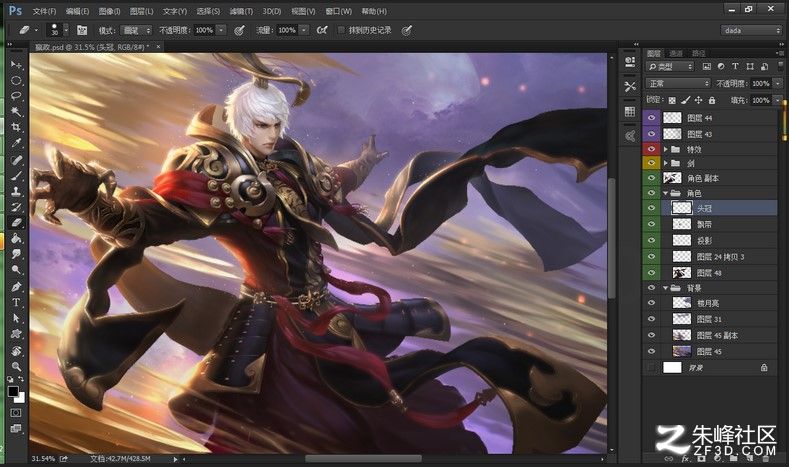Switch to the 通道 panel tab
789x467 pixels.
coord(676,53)
